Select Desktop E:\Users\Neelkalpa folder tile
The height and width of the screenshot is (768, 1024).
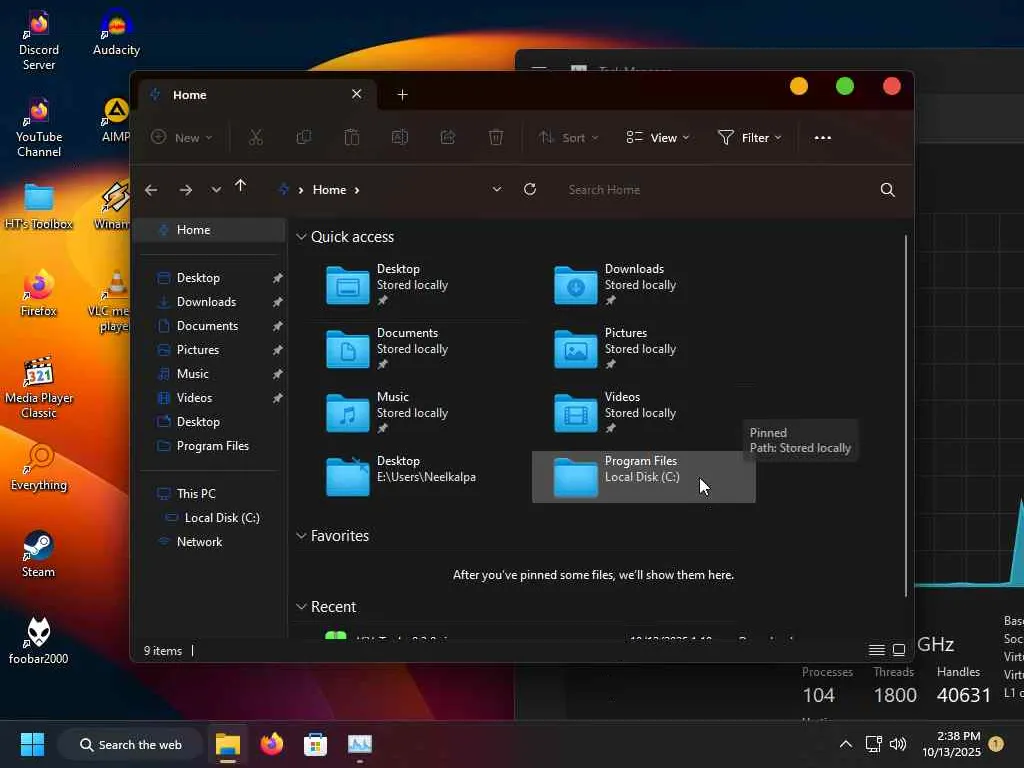(415, 477)
